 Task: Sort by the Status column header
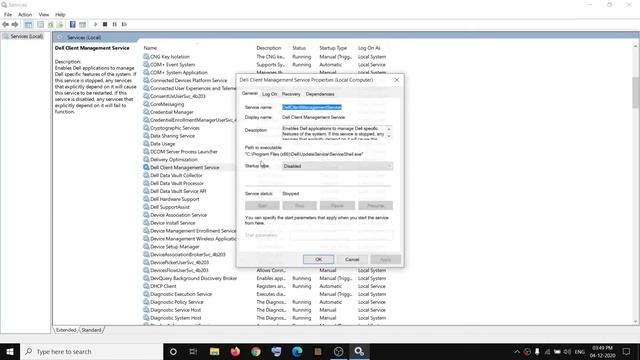pos(299,48)
